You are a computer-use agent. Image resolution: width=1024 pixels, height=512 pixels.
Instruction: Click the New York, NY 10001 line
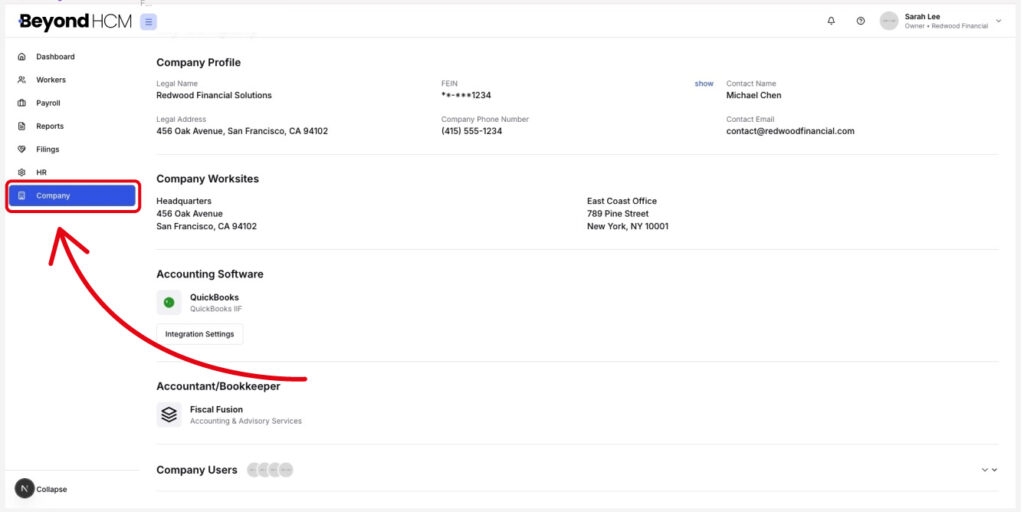click(628, 227)
